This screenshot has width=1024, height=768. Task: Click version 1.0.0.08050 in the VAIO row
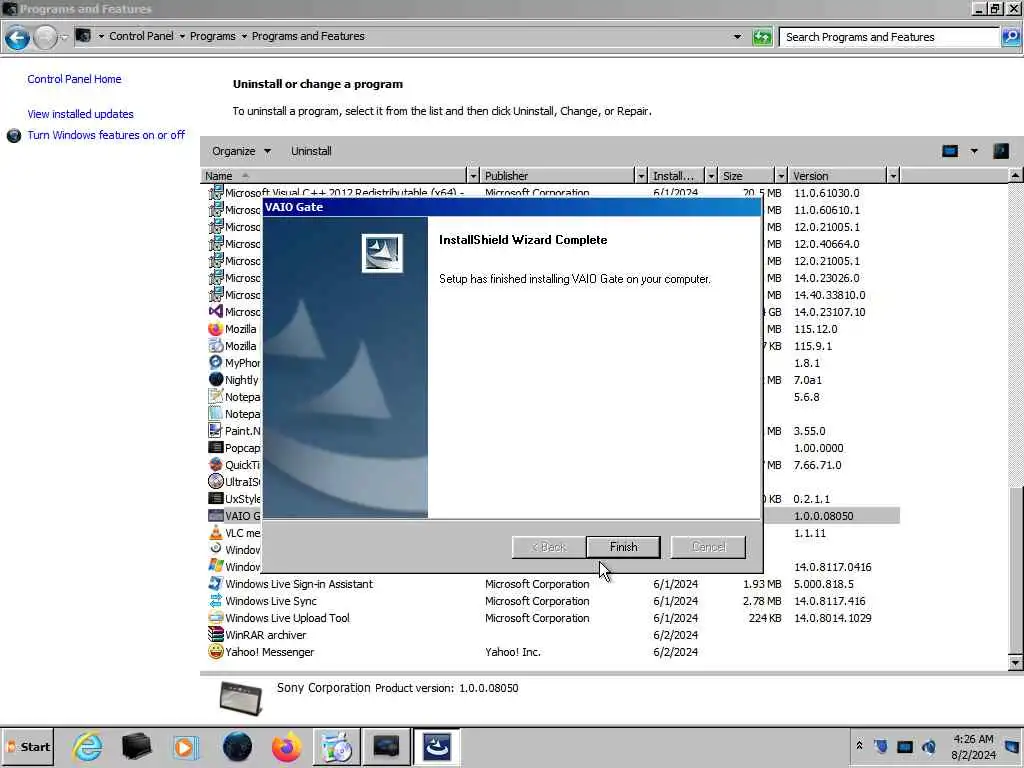[x=823, y=516]
